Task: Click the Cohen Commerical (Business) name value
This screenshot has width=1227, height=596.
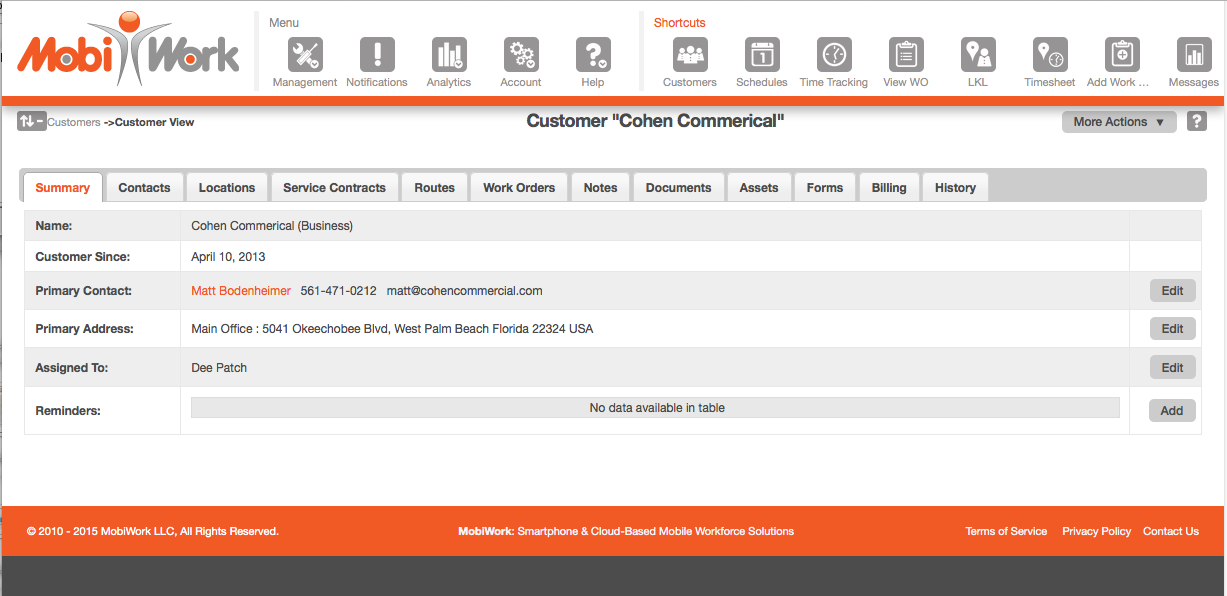Action: click(x=272, y=226)
